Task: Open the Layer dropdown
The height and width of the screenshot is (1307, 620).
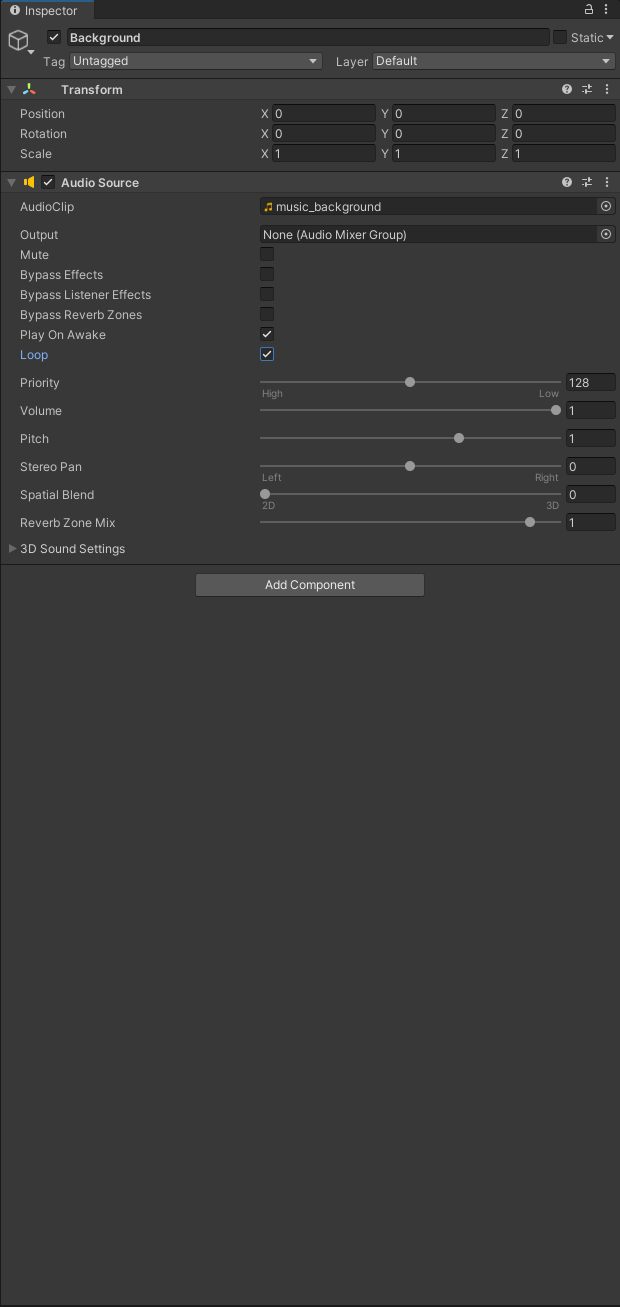Action: (492, 61)
